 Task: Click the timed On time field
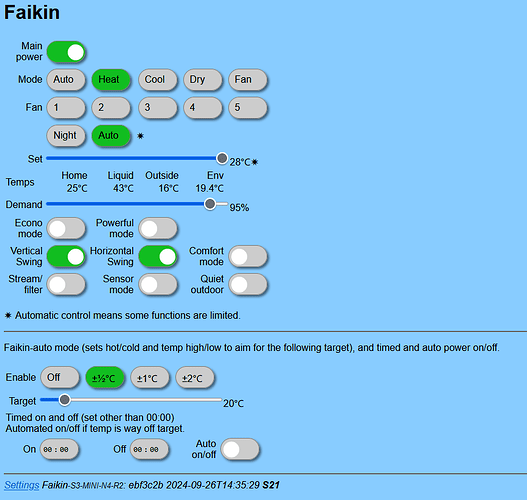(x=59, y=449)
